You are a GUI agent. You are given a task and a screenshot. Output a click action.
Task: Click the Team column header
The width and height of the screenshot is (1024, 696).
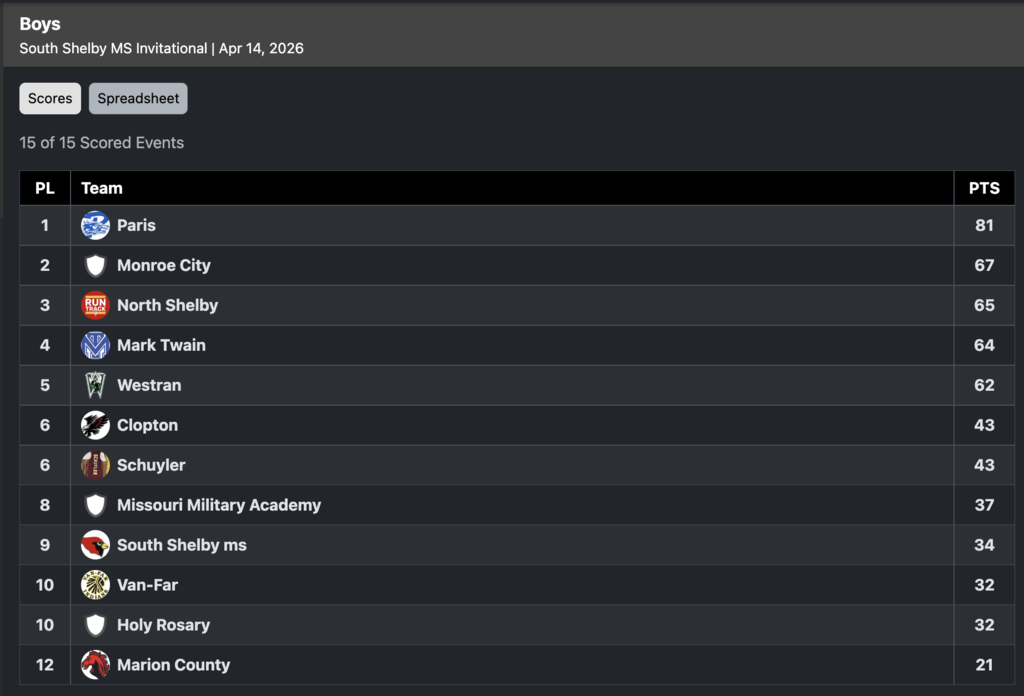[102, 188]
